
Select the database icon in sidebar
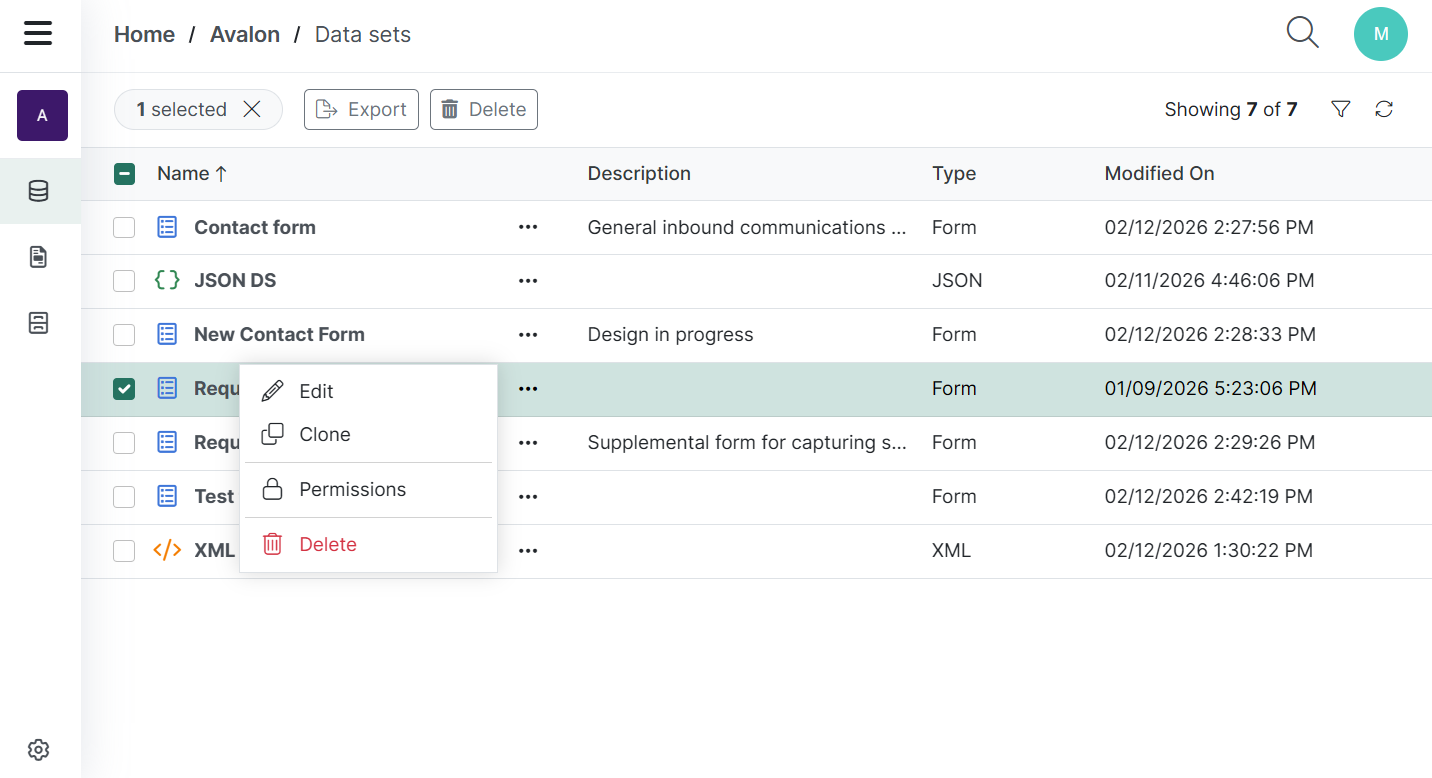click(x=39, y=191)
